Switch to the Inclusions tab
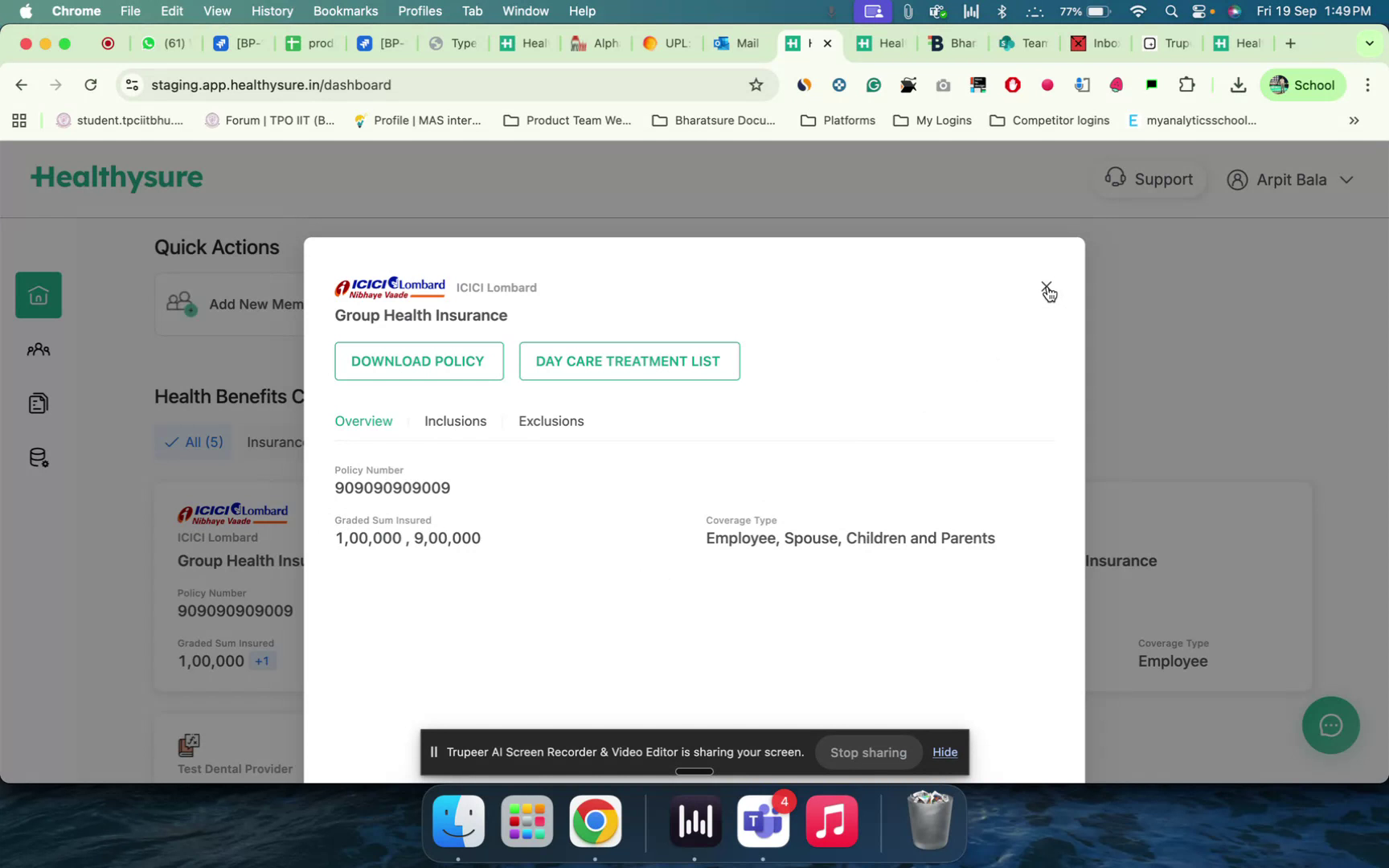This screenshot has width=1389, height=868. click(x=456, y=420)
